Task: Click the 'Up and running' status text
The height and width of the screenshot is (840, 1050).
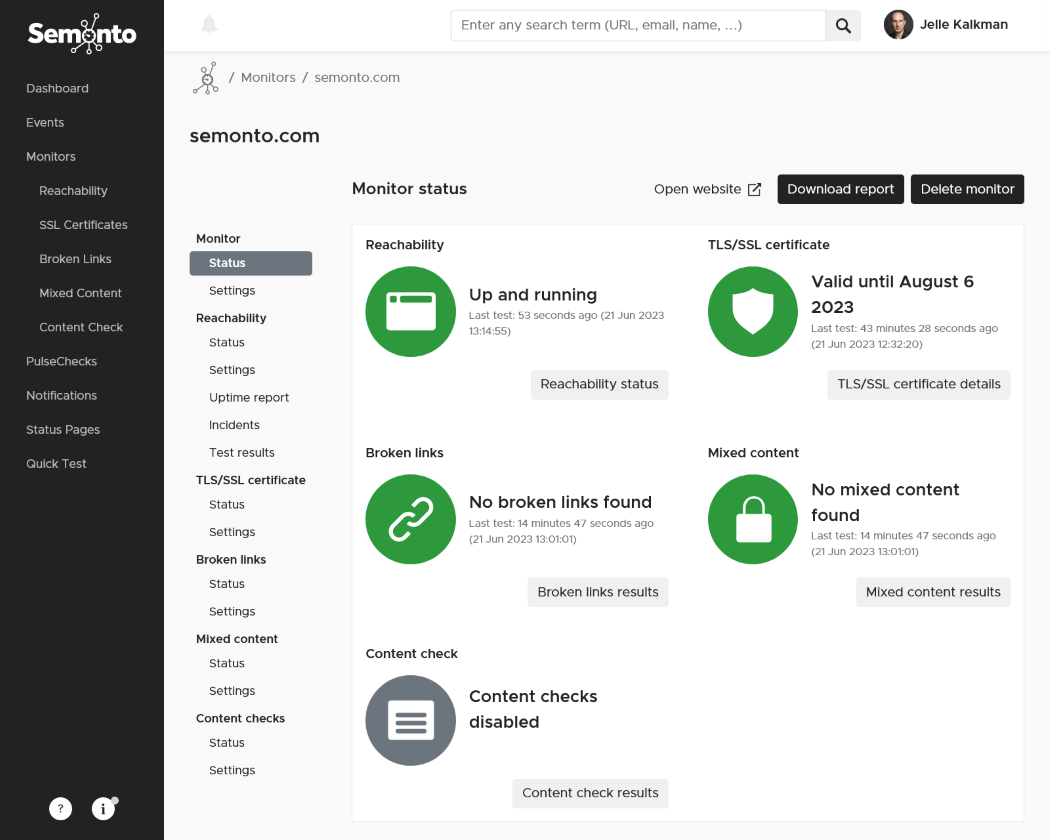Action: coord(533,295)
